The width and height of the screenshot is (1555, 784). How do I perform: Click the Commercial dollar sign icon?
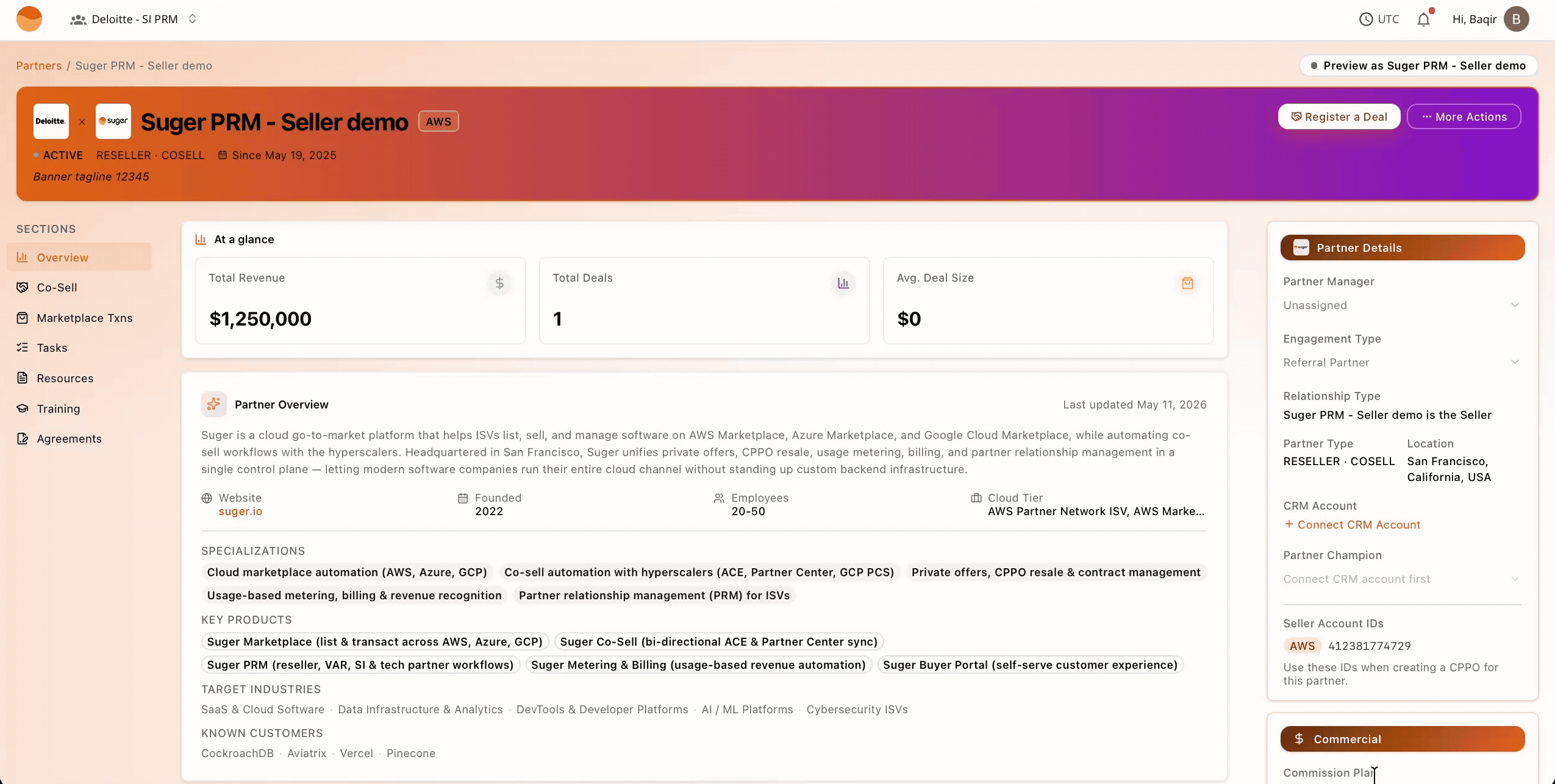[x=1299, y=739]
